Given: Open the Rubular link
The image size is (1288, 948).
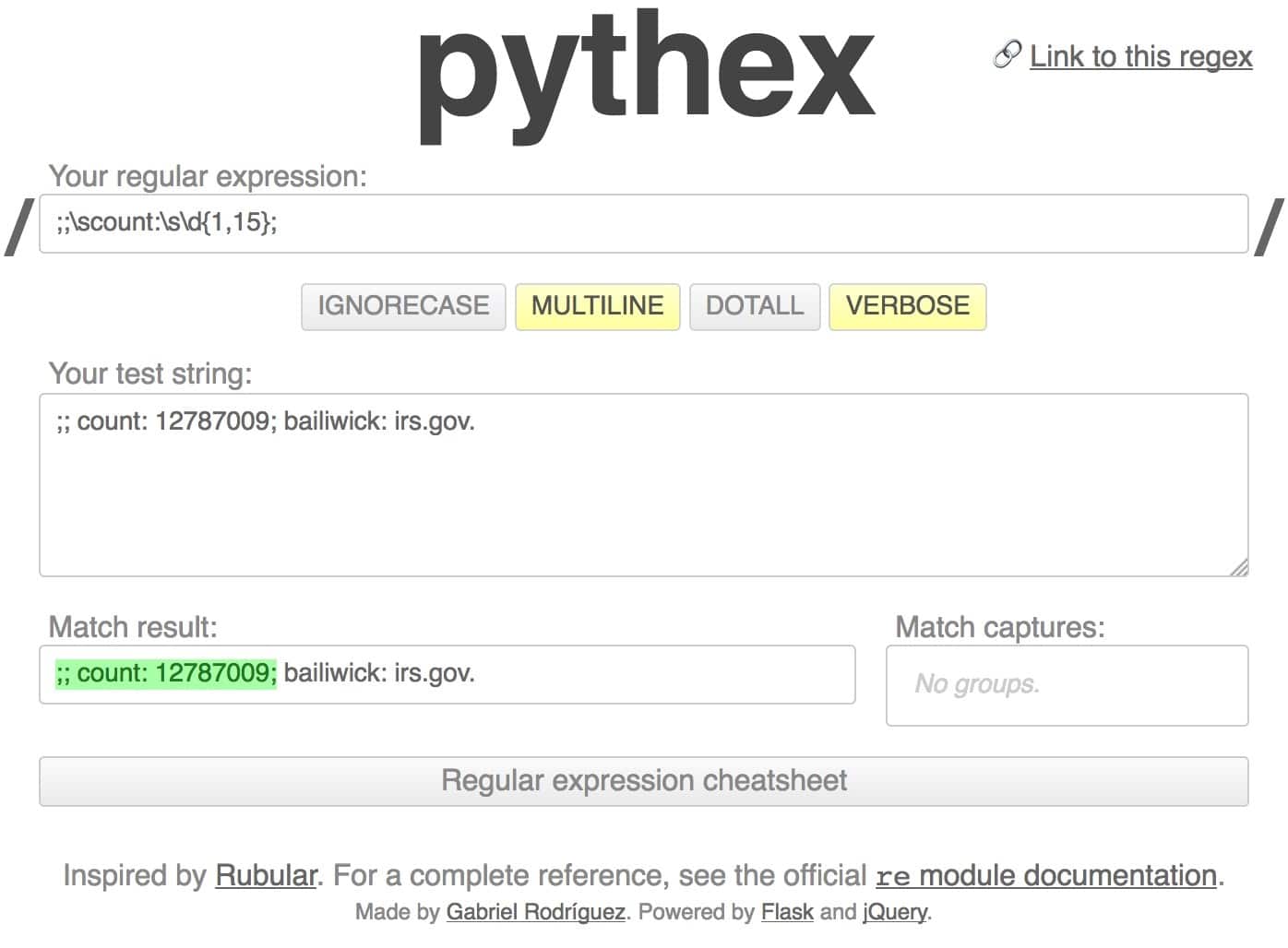Looking at the screenshot, I should click(265, 875).
